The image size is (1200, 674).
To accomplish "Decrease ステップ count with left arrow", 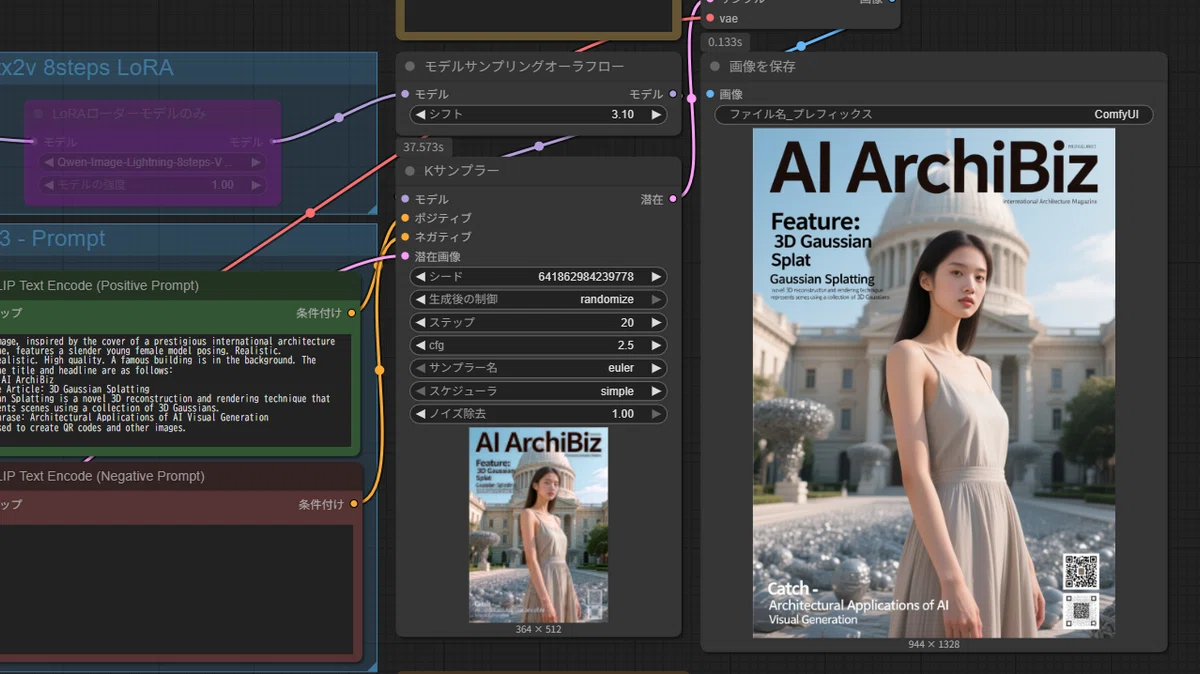I will (420, 322).
